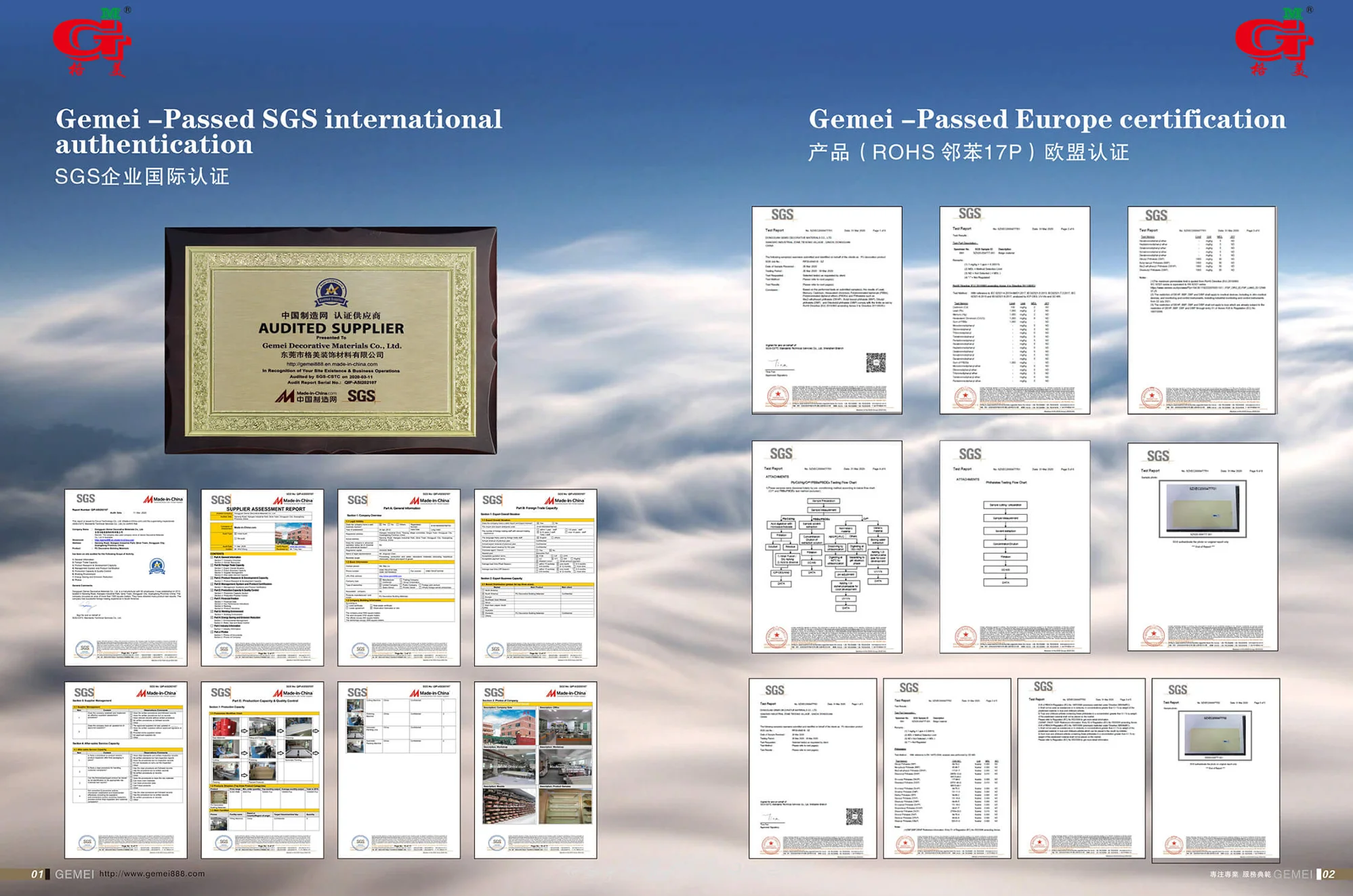This screenshot has height=896, width=1353.
Task: Open the Production Capacity & Quality Control page
Action: [x=262, y=770]
